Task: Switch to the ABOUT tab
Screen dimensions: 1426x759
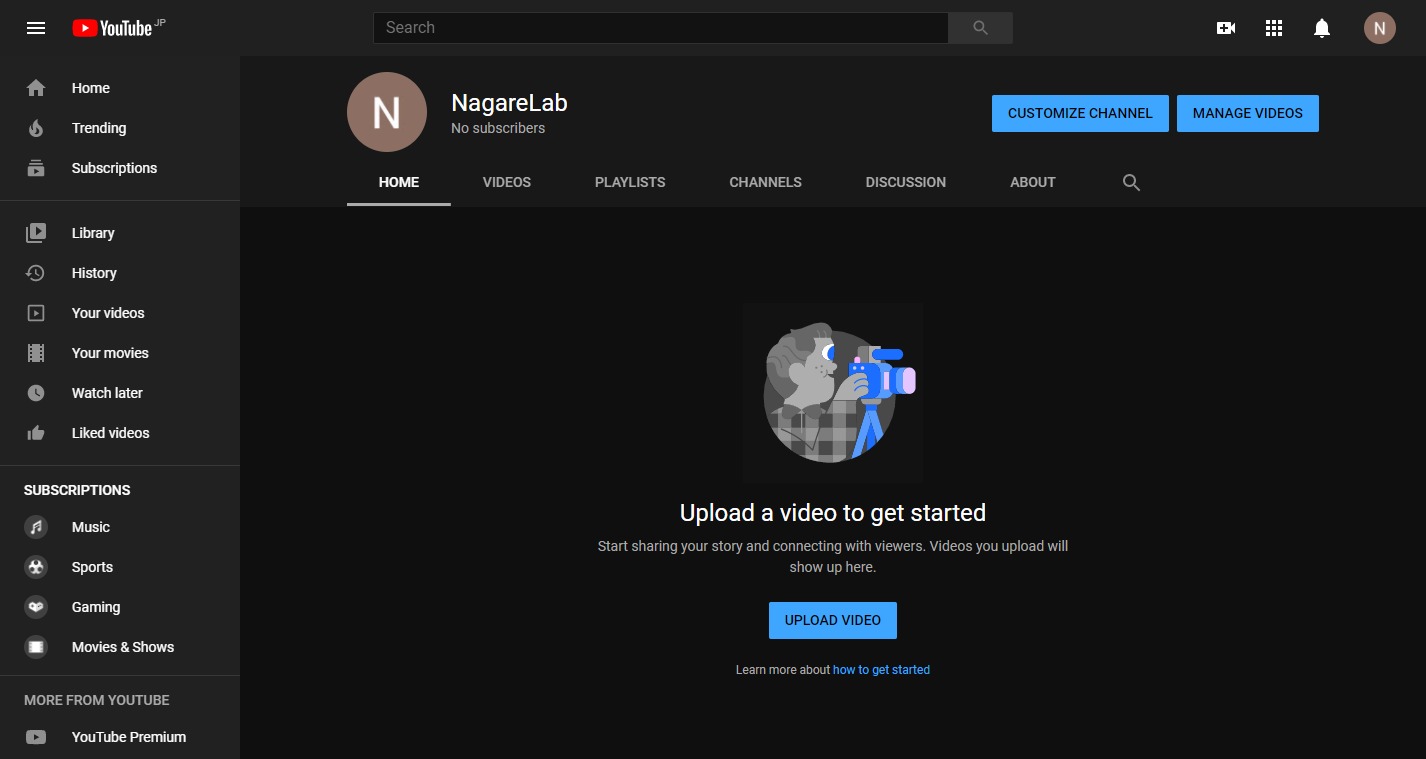Action: pyautogui.click(x=1033, y=182)
